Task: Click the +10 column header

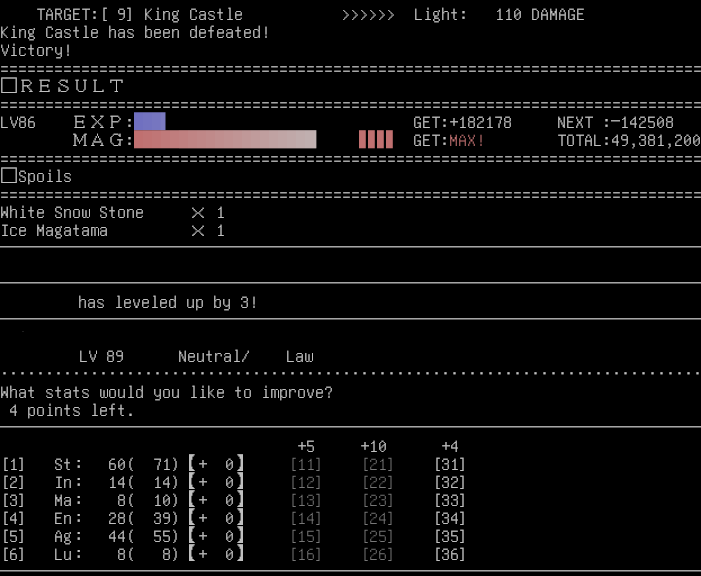Action: (x=373, y=446)
